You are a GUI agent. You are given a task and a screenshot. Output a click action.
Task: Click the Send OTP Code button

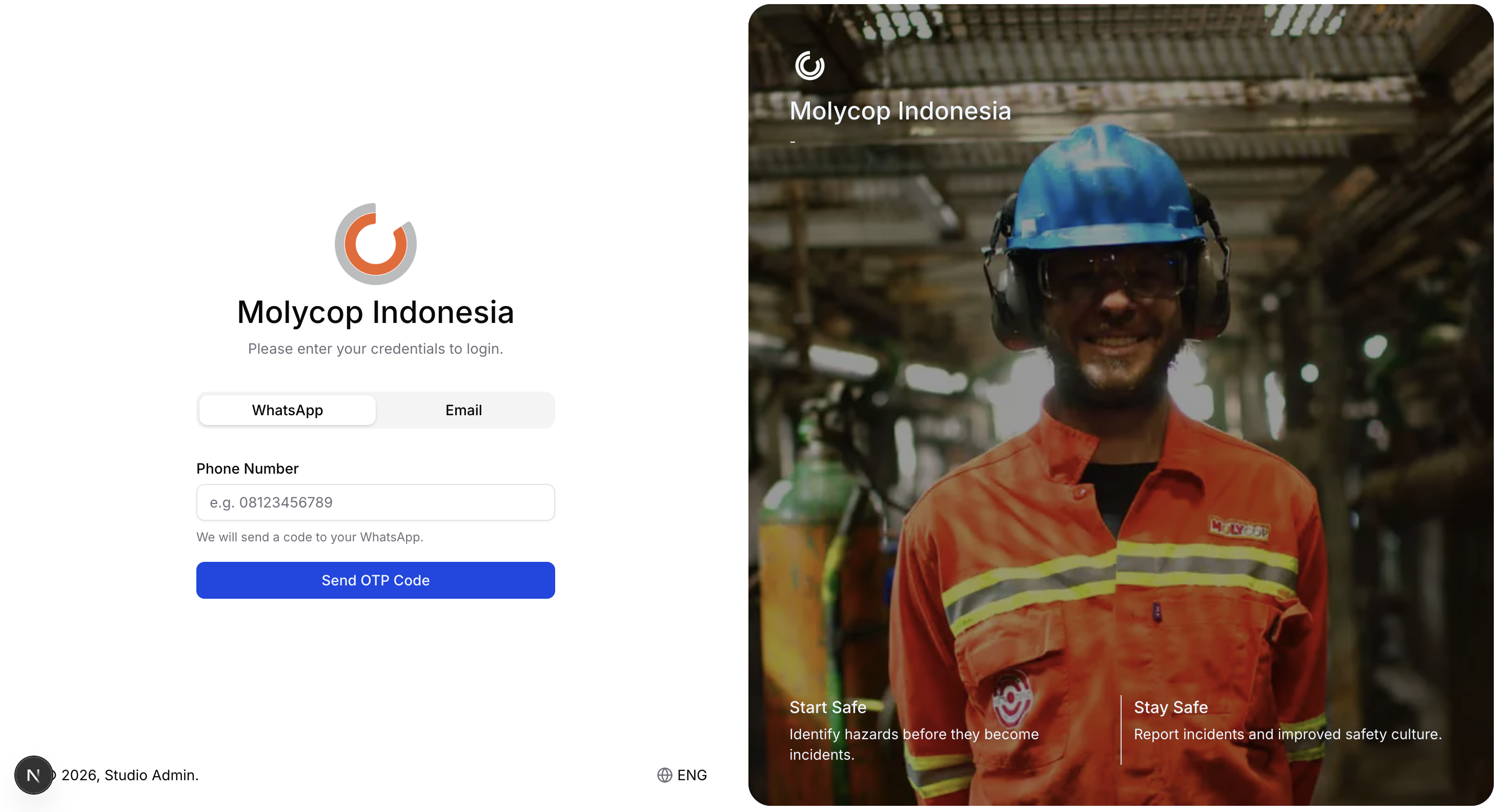[375, 580]
